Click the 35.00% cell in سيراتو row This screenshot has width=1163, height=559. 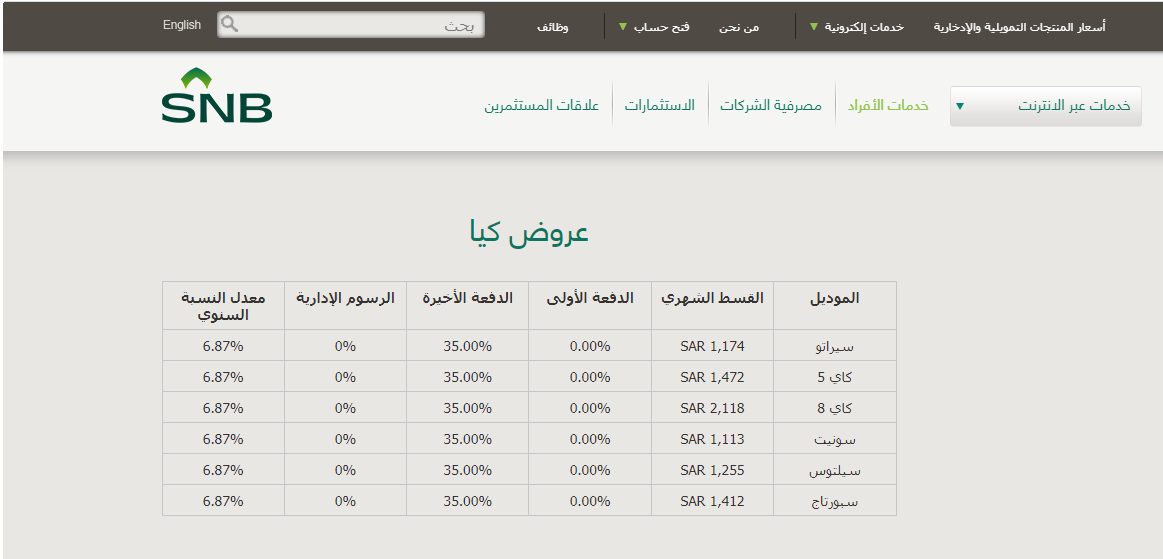[467, 346]
